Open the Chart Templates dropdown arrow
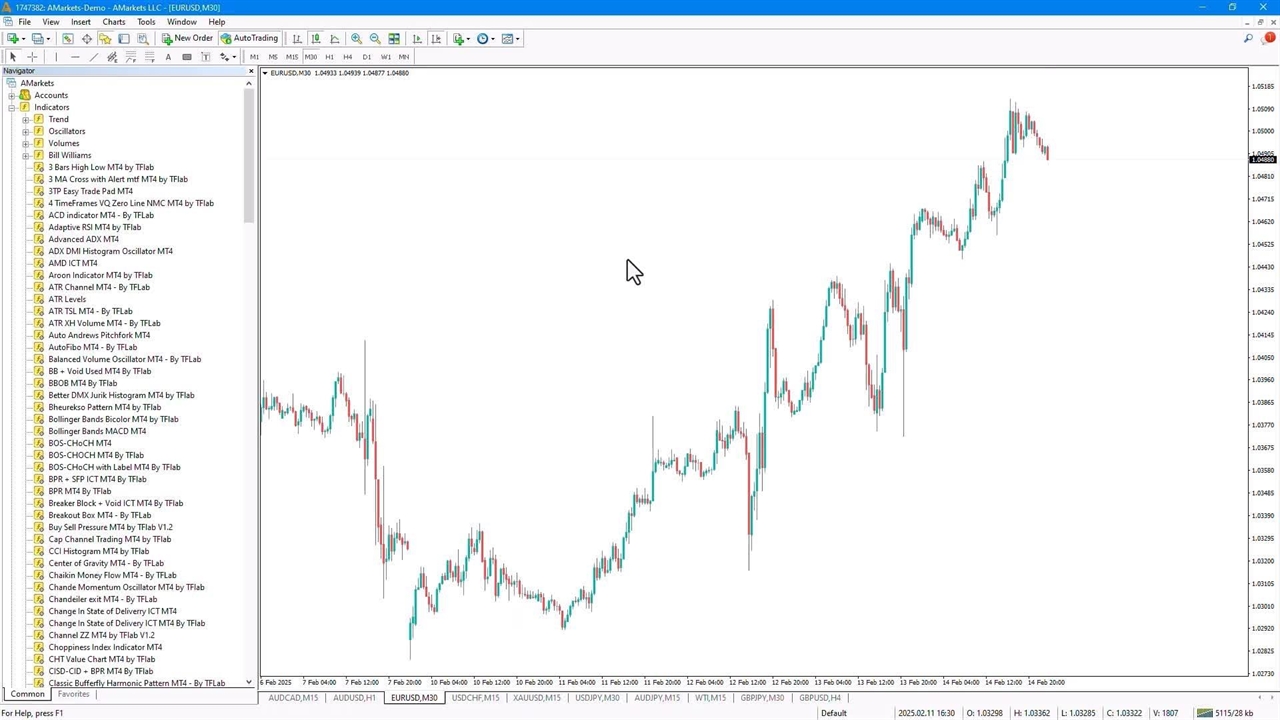1280x720 pixels. pos(518,39)
